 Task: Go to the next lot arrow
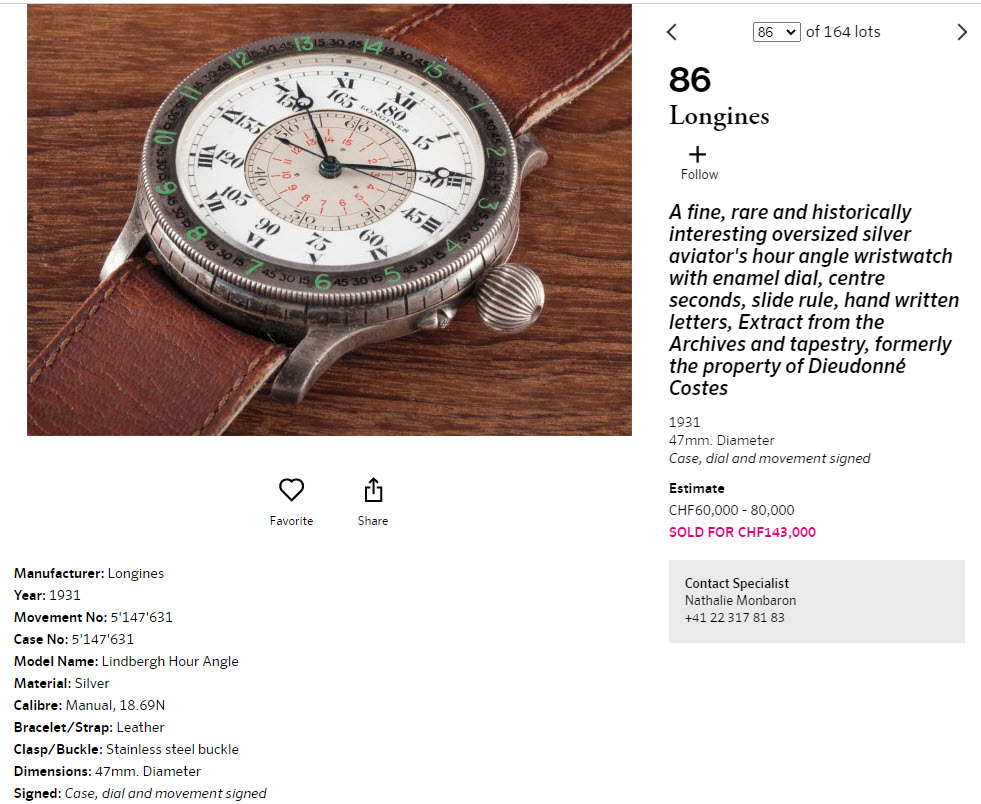click(962, 32)
